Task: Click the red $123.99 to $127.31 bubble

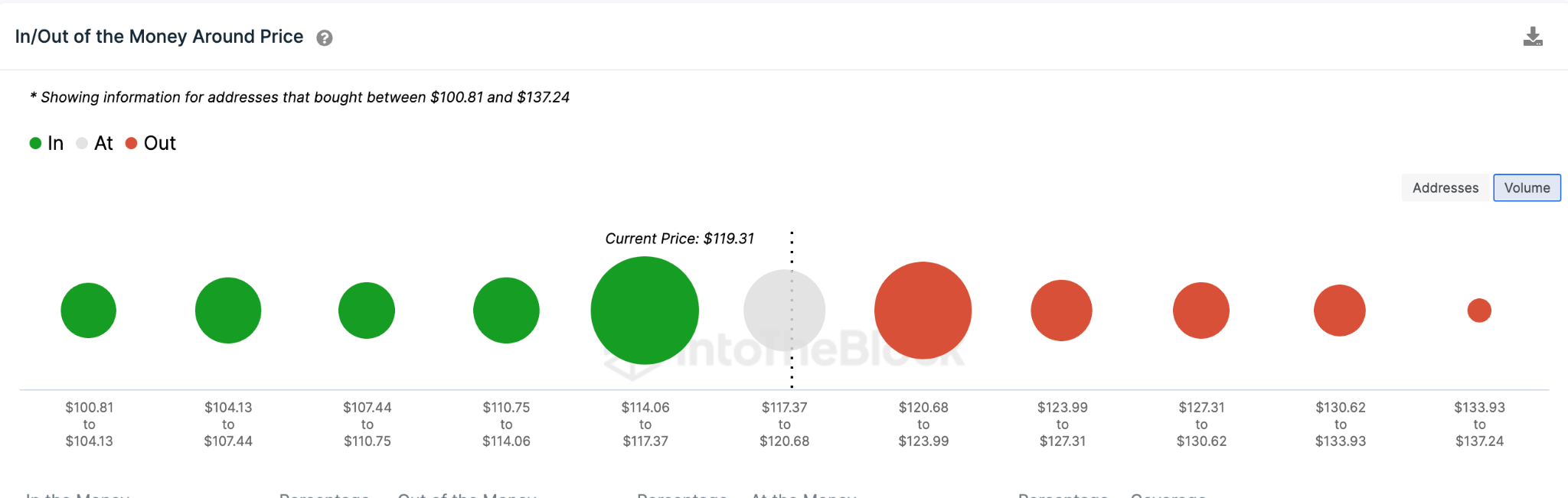Action: [x=1062, y=311]
